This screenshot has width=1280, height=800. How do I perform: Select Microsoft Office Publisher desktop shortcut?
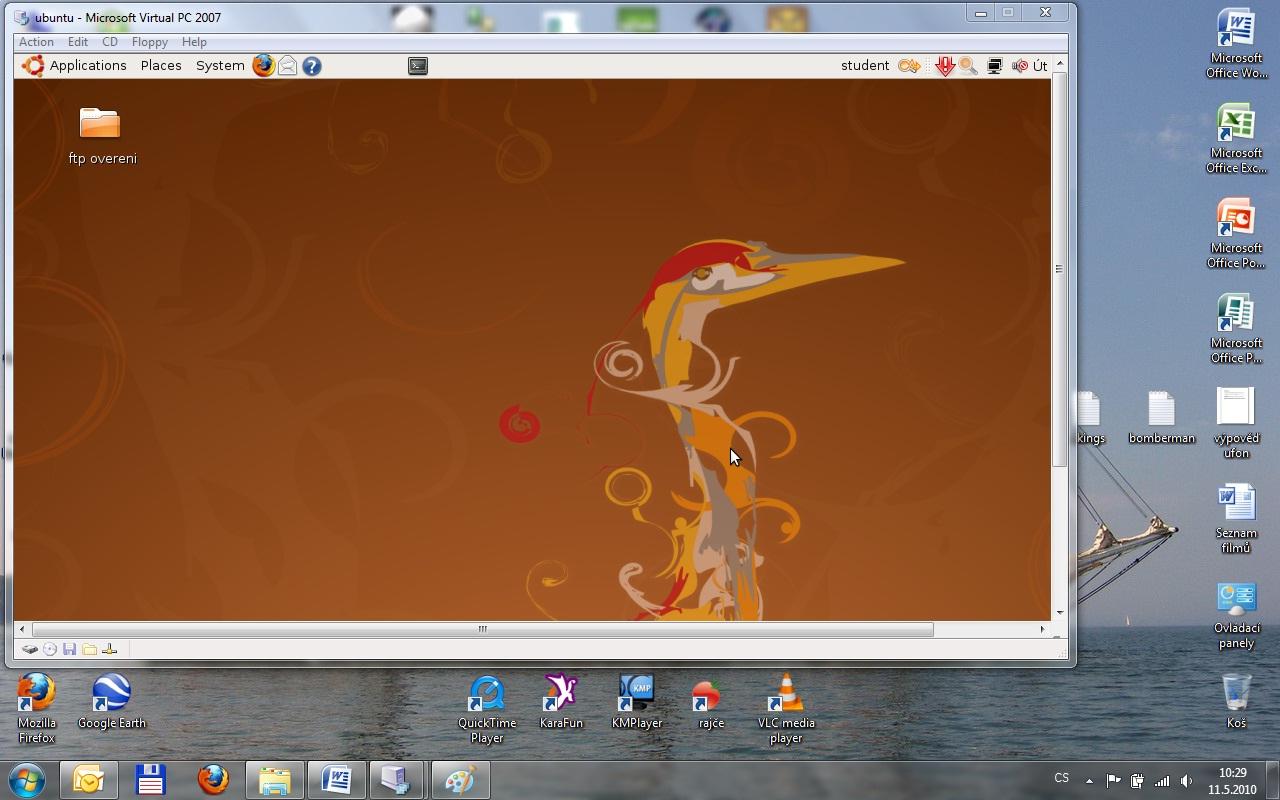(1236, 329)
